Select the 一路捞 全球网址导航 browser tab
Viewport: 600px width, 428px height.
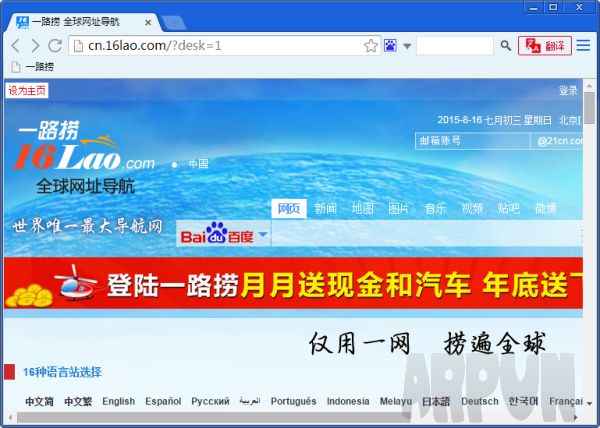pyautogui.click(x=82, y=22)
